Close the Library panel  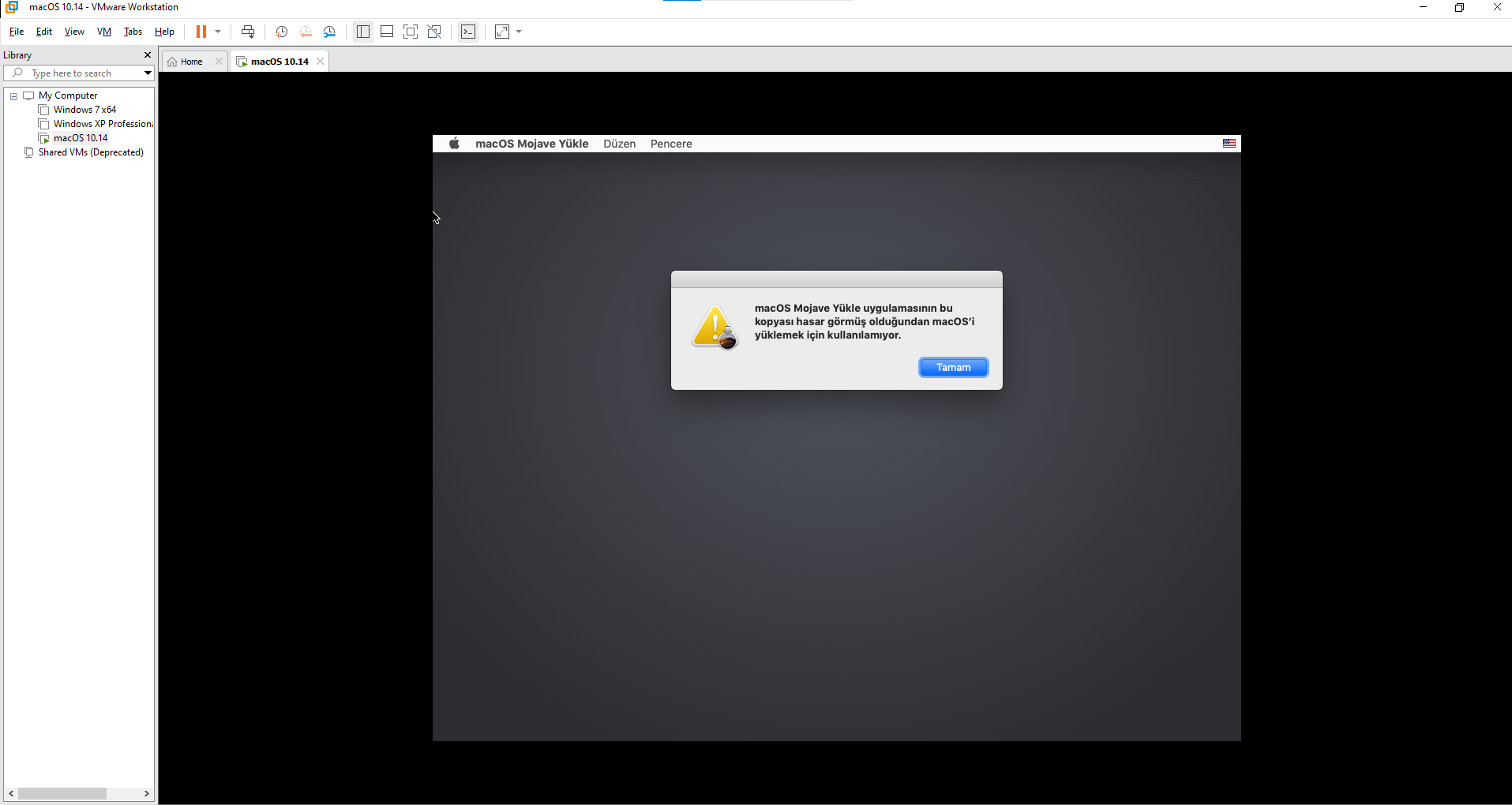point(147,55)
